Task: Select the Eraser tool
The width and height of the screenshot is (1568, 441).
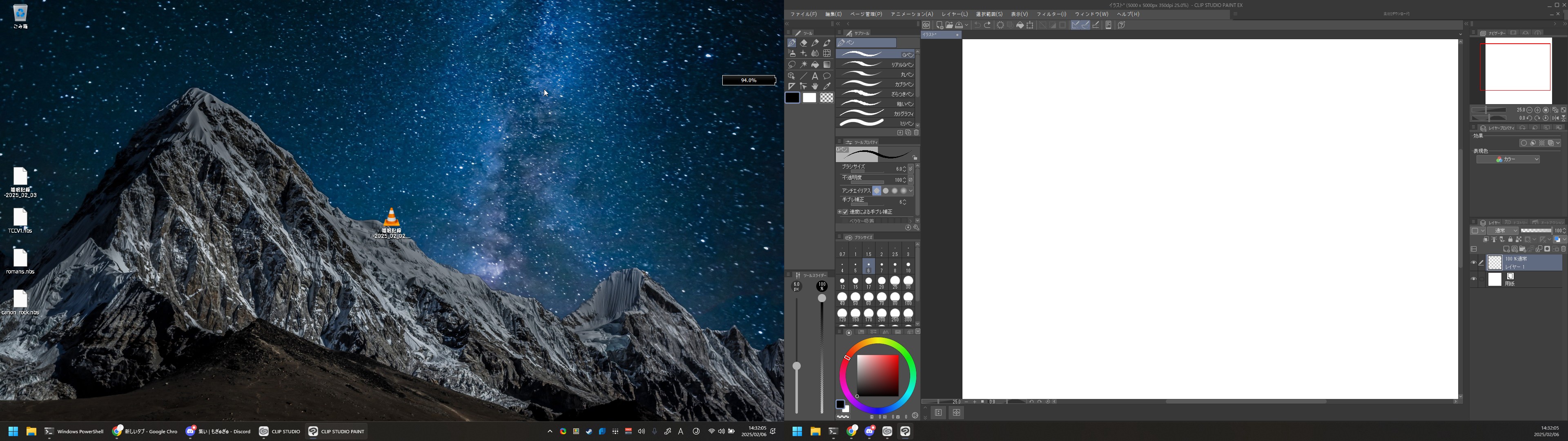Action: tap(804, 43)
